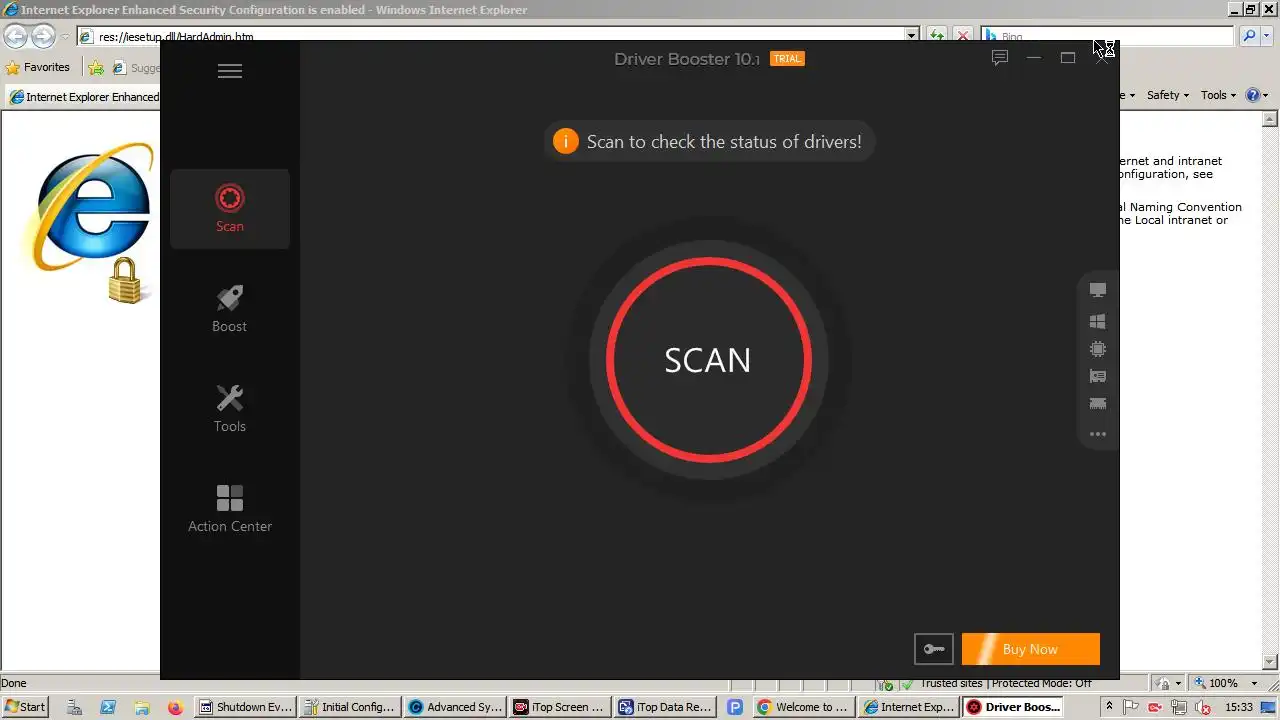Show graphics card info icon
The width and height of the screenshot is (1280, 720).
coord(1098,377)
